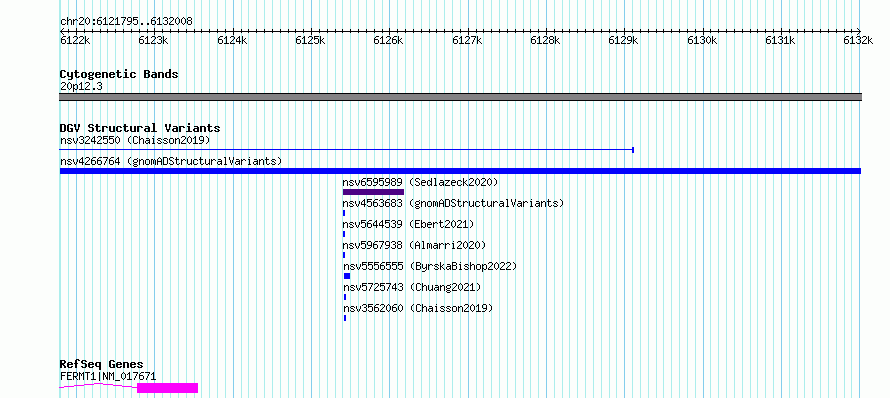This screenshot has height=398, width=890.
Task: Click the DGV Structural Variants track title
Action: 140,128
